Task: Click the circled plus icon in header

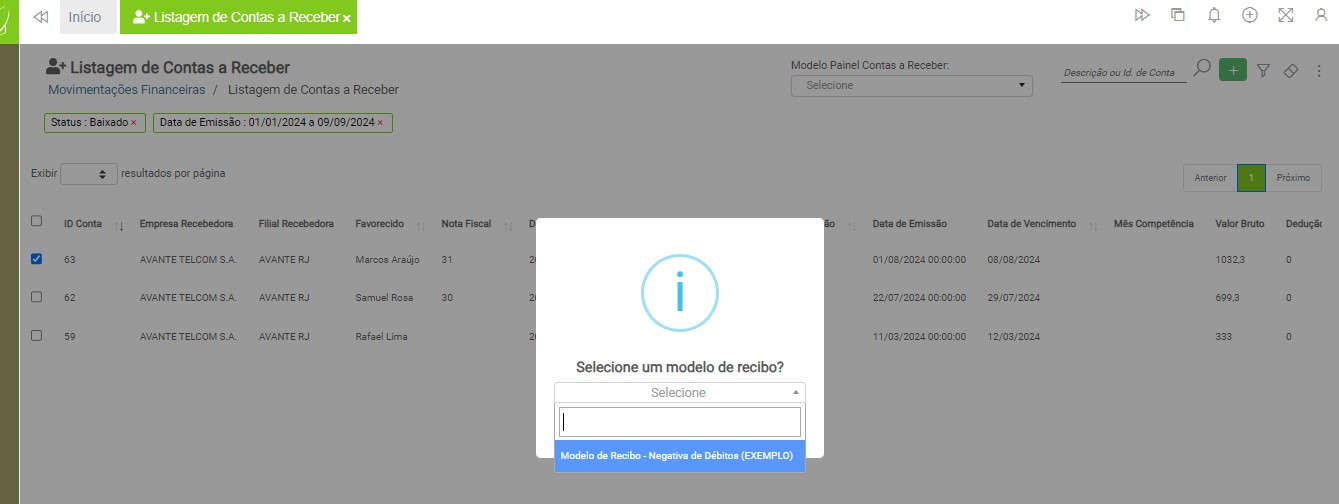Action: (1250, 15)
